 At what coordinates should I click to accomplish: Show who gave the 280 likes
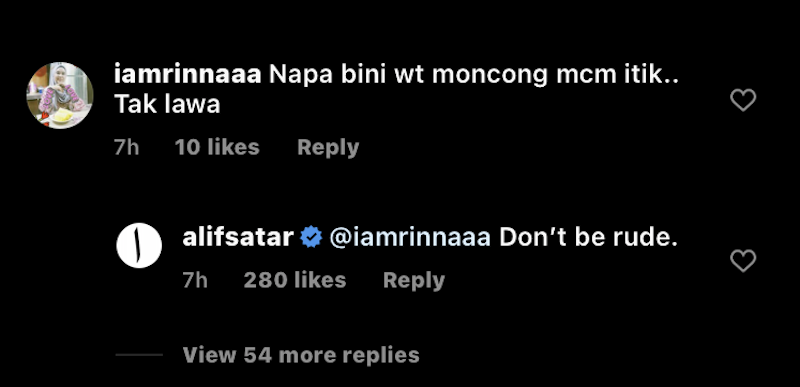[295, 280]
